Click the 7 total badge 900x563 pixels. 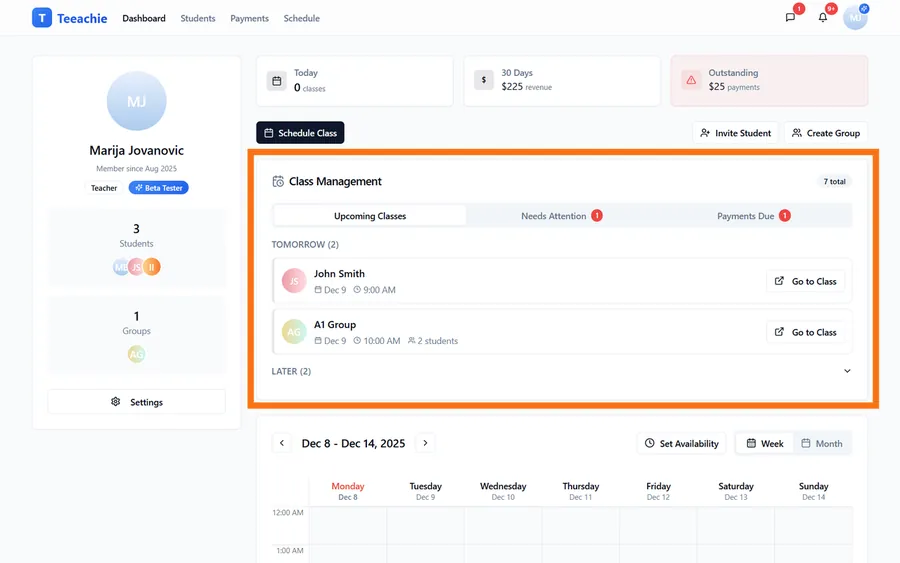click(835, 181)
